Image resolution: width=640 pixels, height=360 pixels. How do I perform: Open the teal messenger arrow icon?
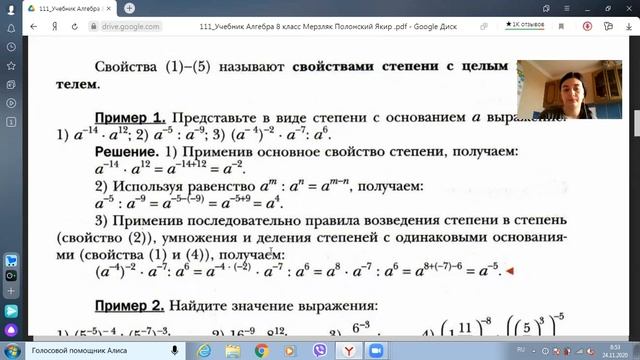(11, 311)
